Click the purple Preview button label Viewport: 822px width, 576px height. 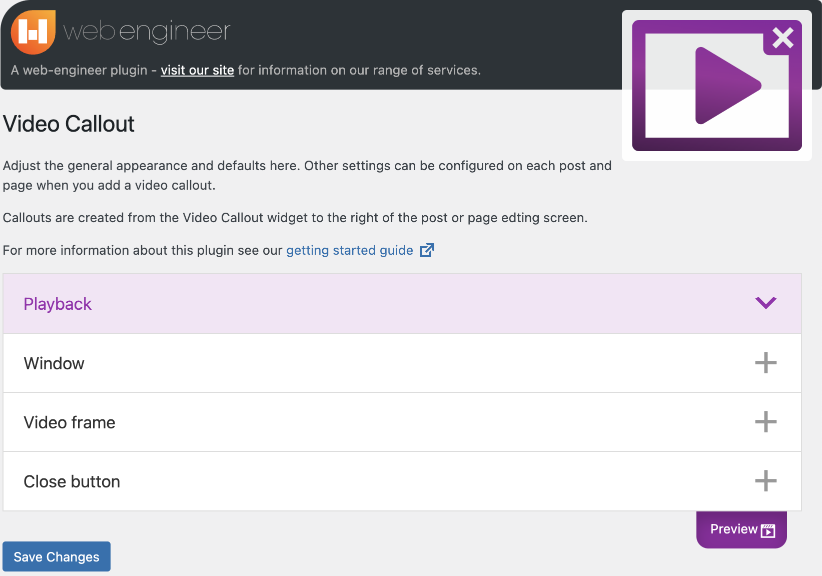(x=733, y=529)
